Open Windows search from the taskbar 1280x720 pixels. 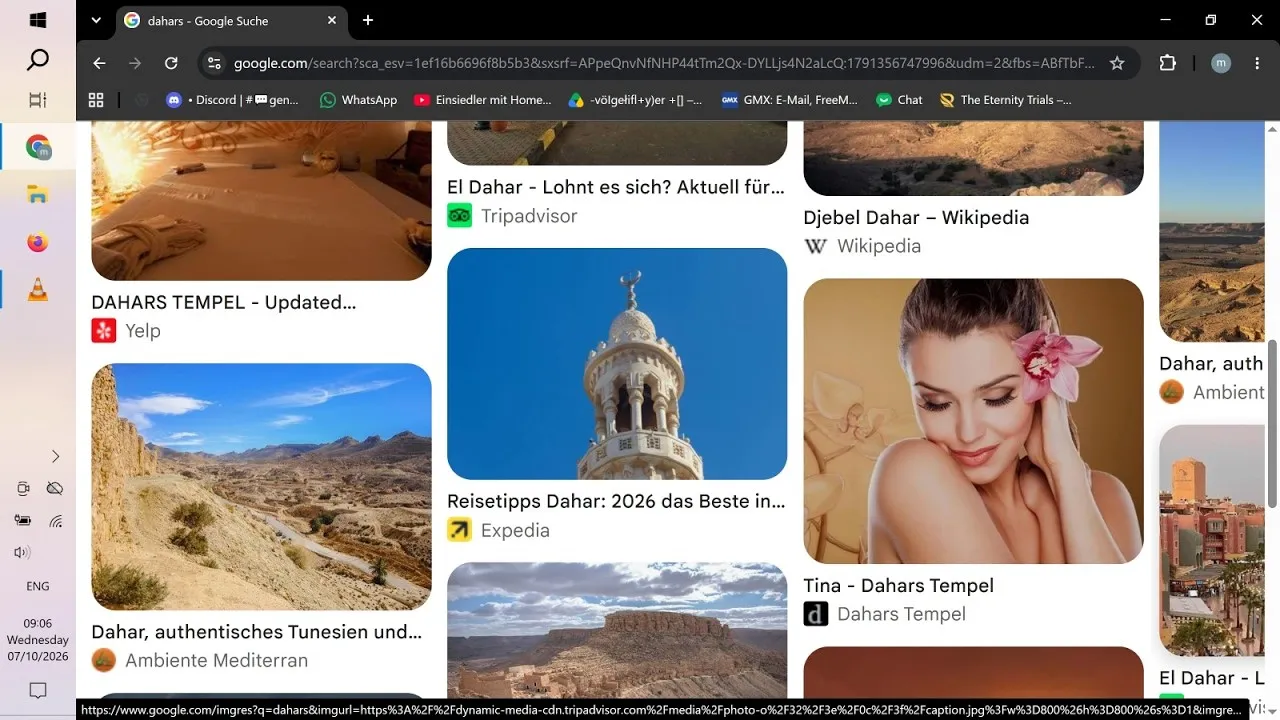click(38, 61)
